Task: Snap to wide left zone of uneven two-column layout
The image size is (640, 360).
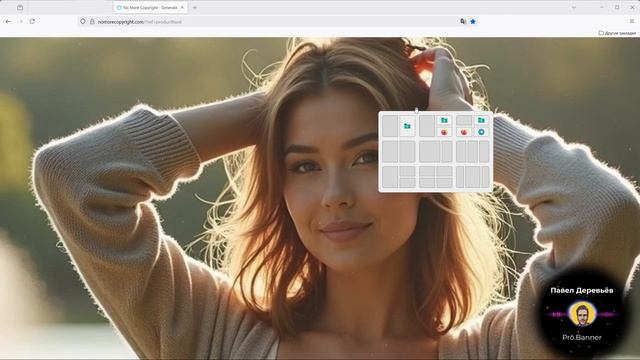Action: click(430, 152)
